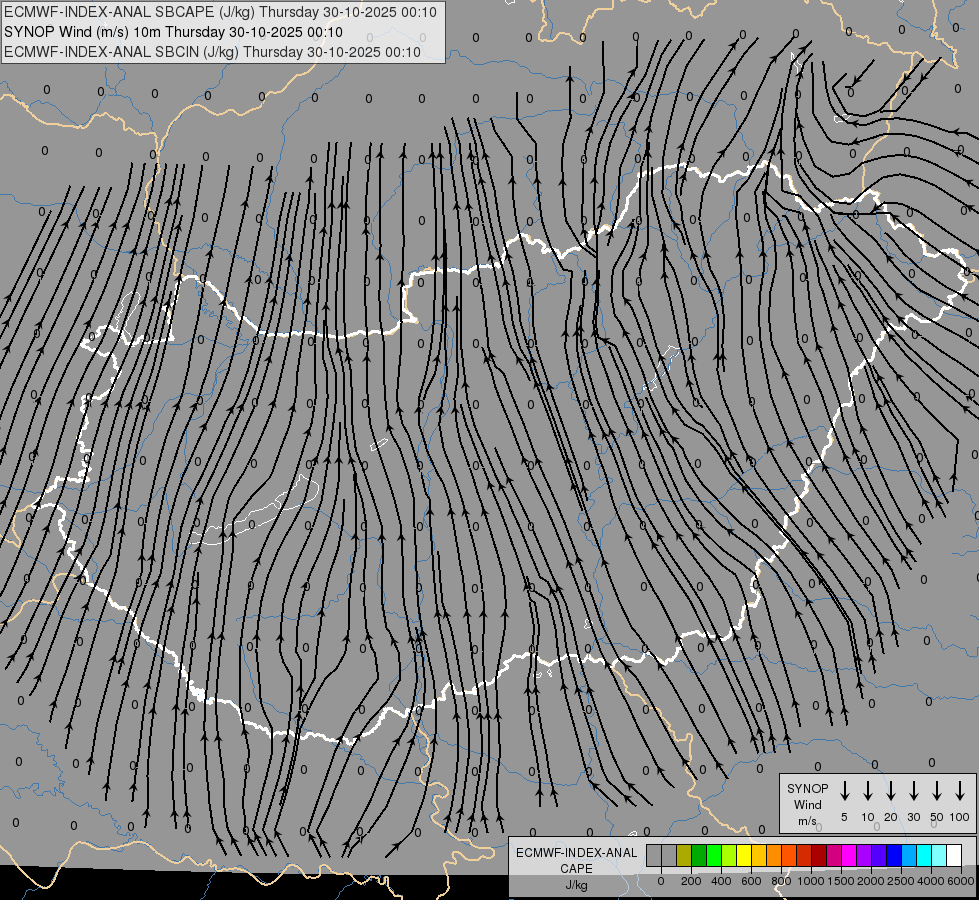Image resolution: width=979 pixels, height=900 pixels.
Task: Select the pale cyan CAPE swatch
Action: tap(940, 855)
